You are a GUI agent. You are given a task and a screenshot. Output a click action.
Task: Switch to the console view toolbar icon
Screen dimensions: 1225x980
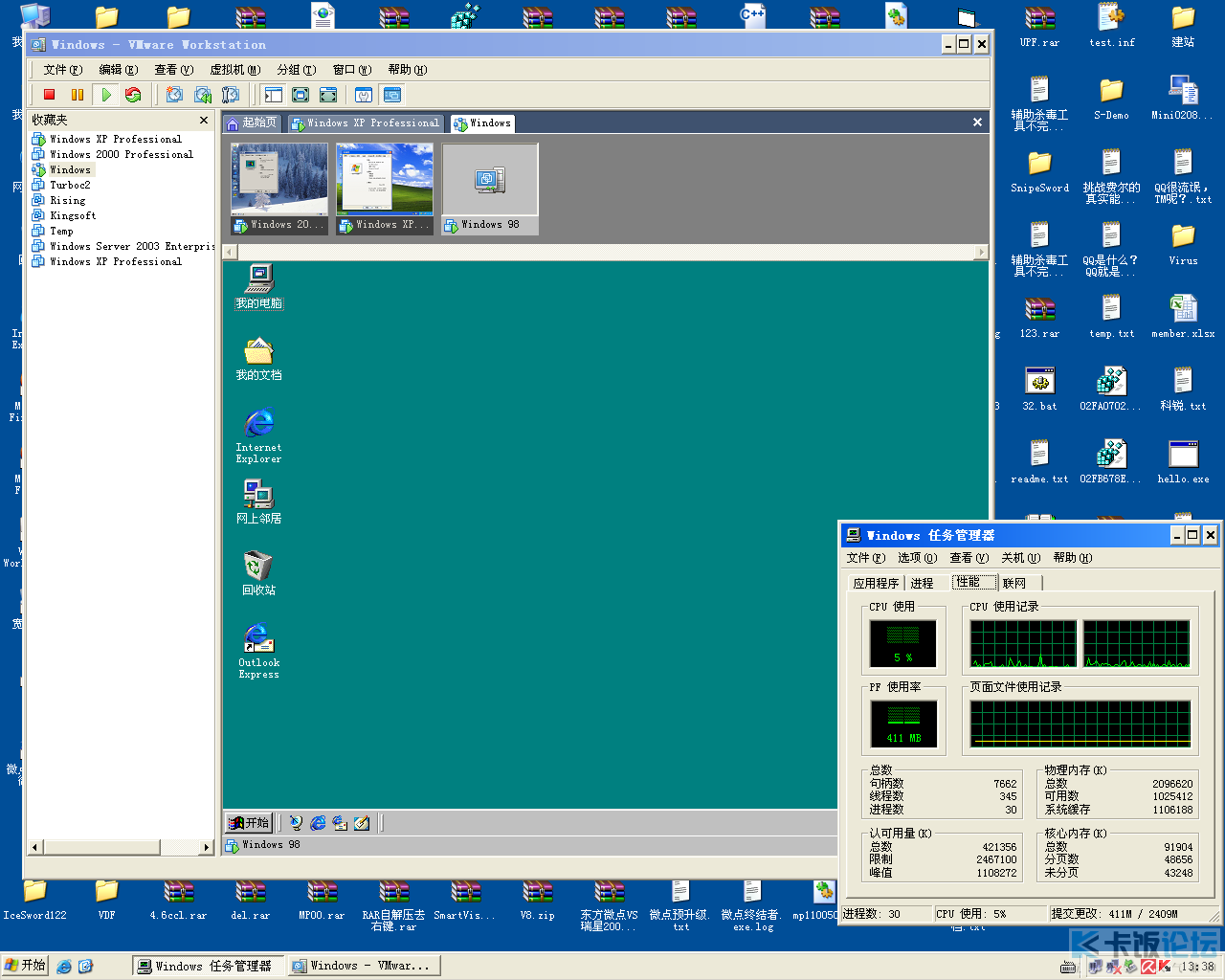[x=392, y=95]
